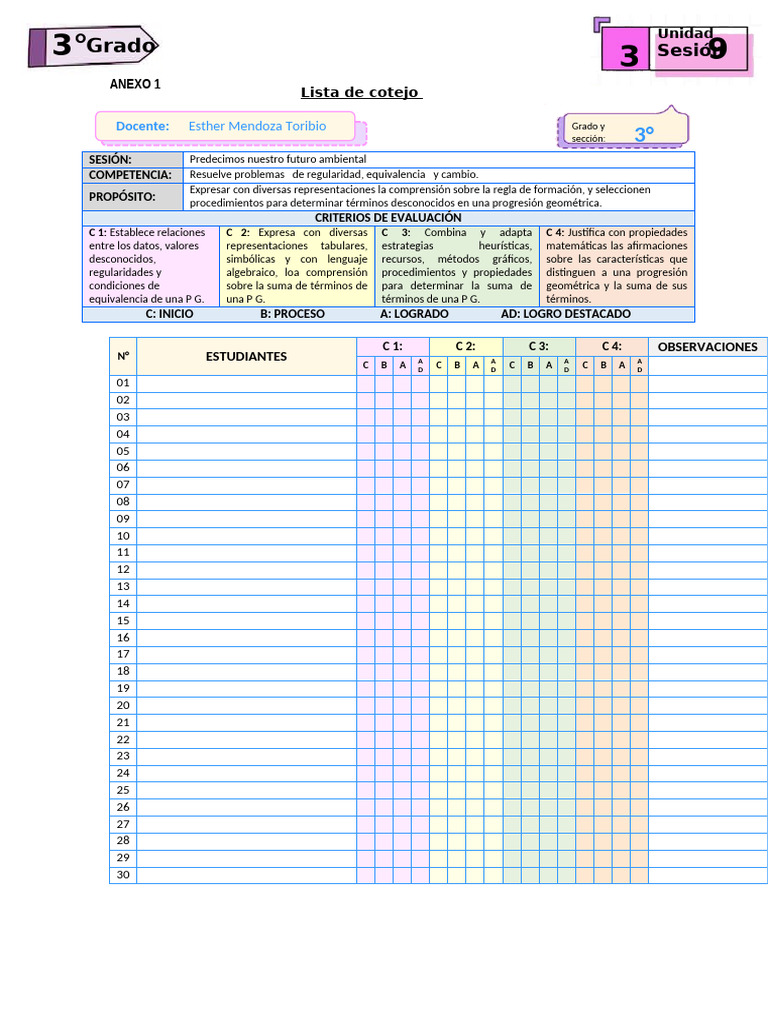Image resolution: width=768 pixels, height=1024 pixels.
Task: Click the "ESTUDIANTES" column header
Action: tap(246, 357)
